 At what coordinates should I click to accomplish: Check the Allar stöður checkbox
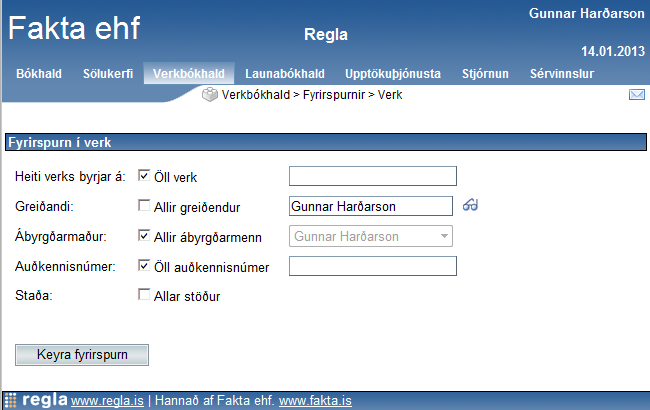[145, 295]
